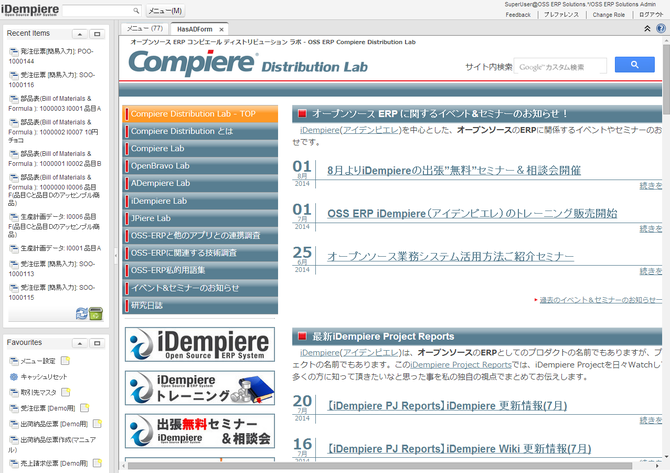Click the search magnifier icon in the iDempiere lookup box
Screen dimensions: 670x473
[x=136, y=11]
